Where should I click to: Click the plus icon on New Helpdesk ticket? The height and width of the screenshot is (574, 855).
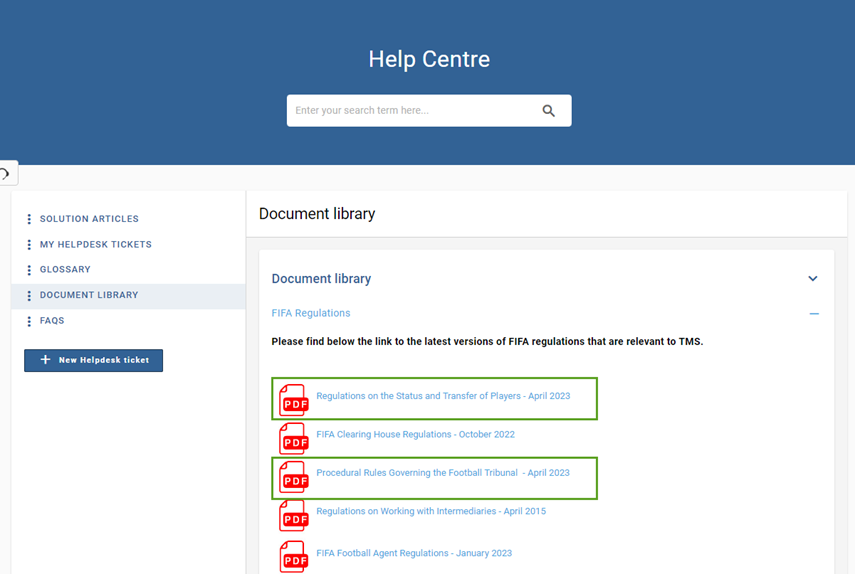pos(45,360)
